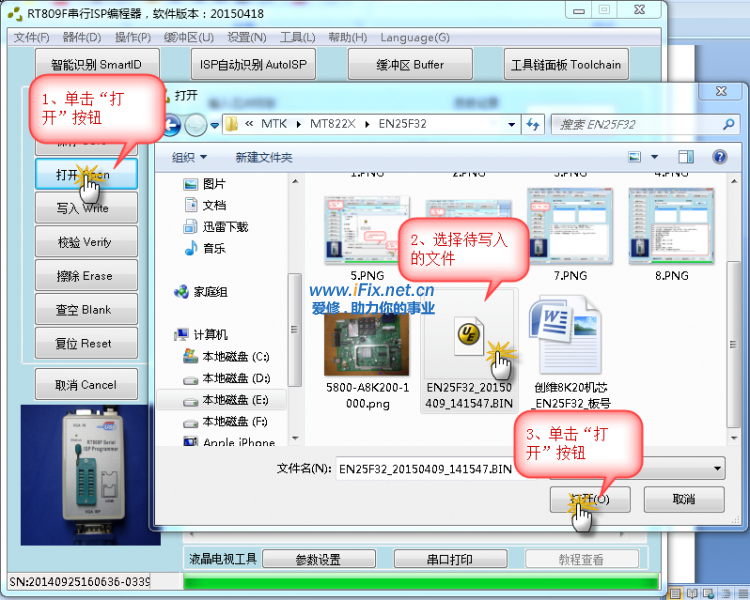
Task: Click the 取消 button in file dialog
Action: [x=683, y=499]
